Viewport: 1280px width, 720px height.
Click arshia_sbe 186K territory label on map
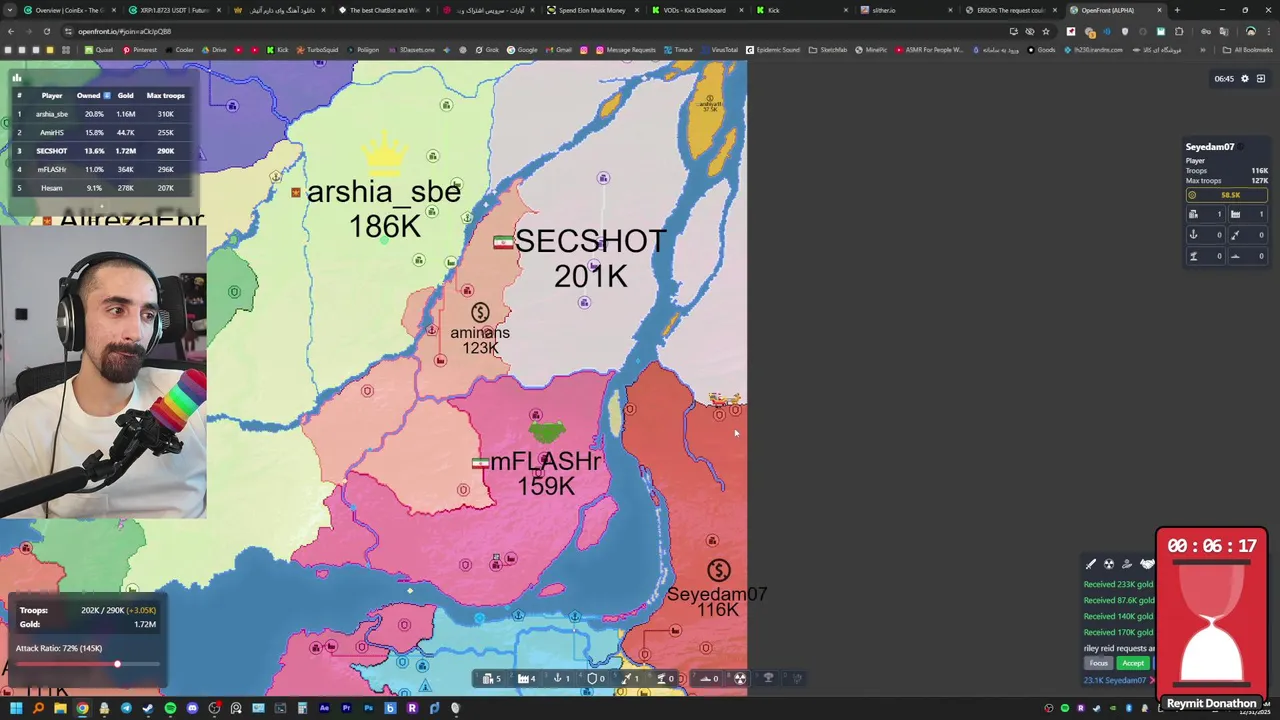point(384,209)
